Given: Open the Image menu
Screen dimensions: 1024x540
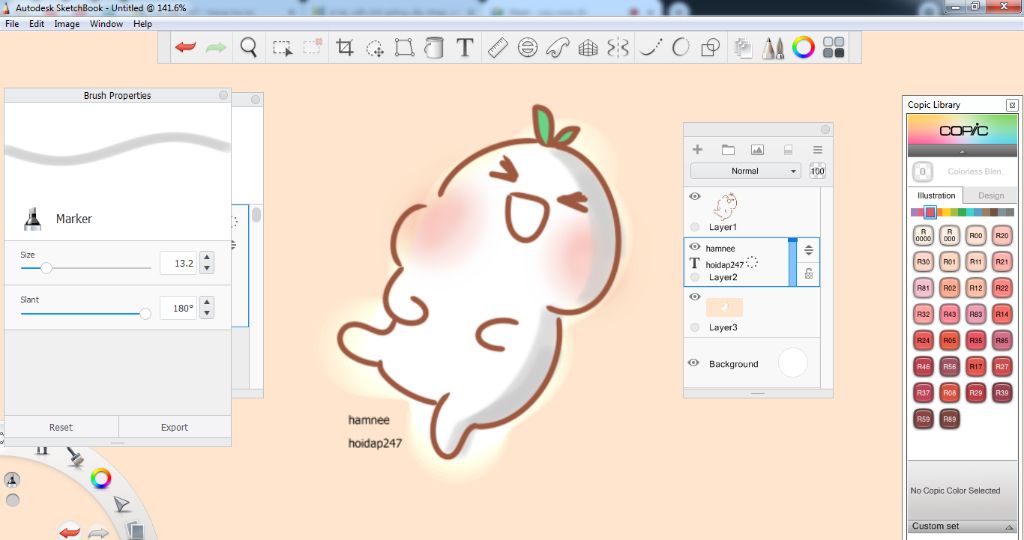Looking at the screenshot, I should pyautogui.click(x=67, y=24).
